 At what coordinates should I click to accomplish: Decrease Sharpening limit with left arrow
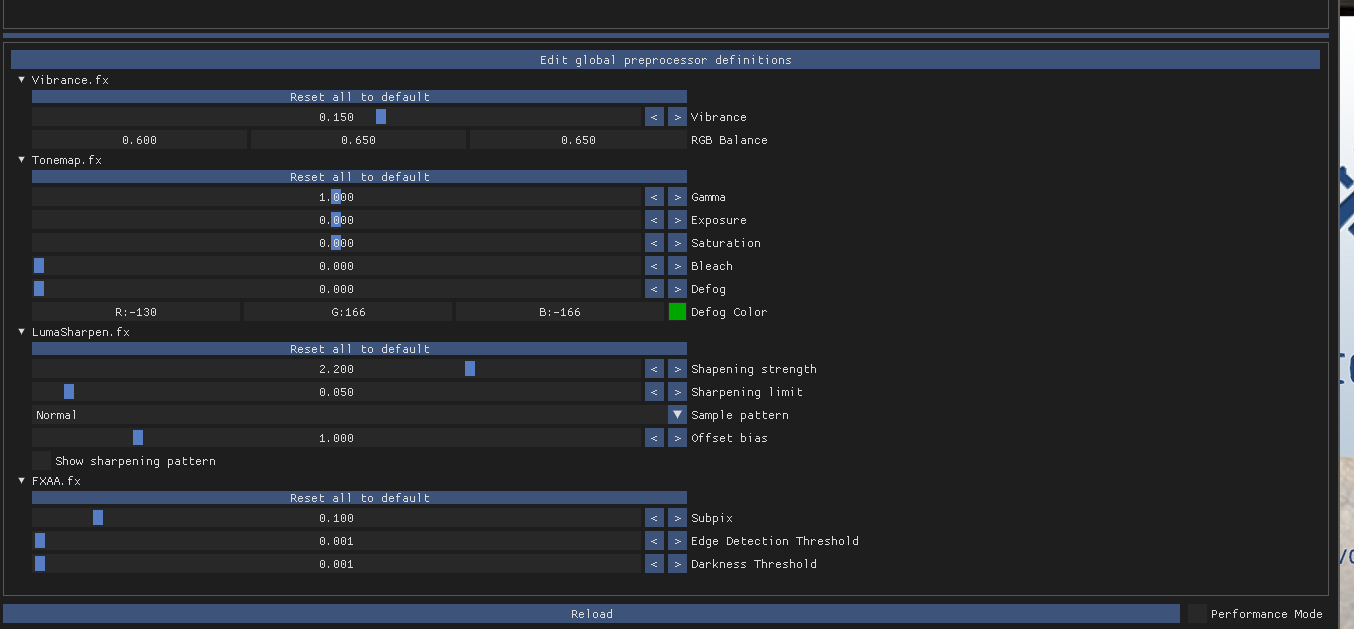pyautogui.click(x=654, y=392)
